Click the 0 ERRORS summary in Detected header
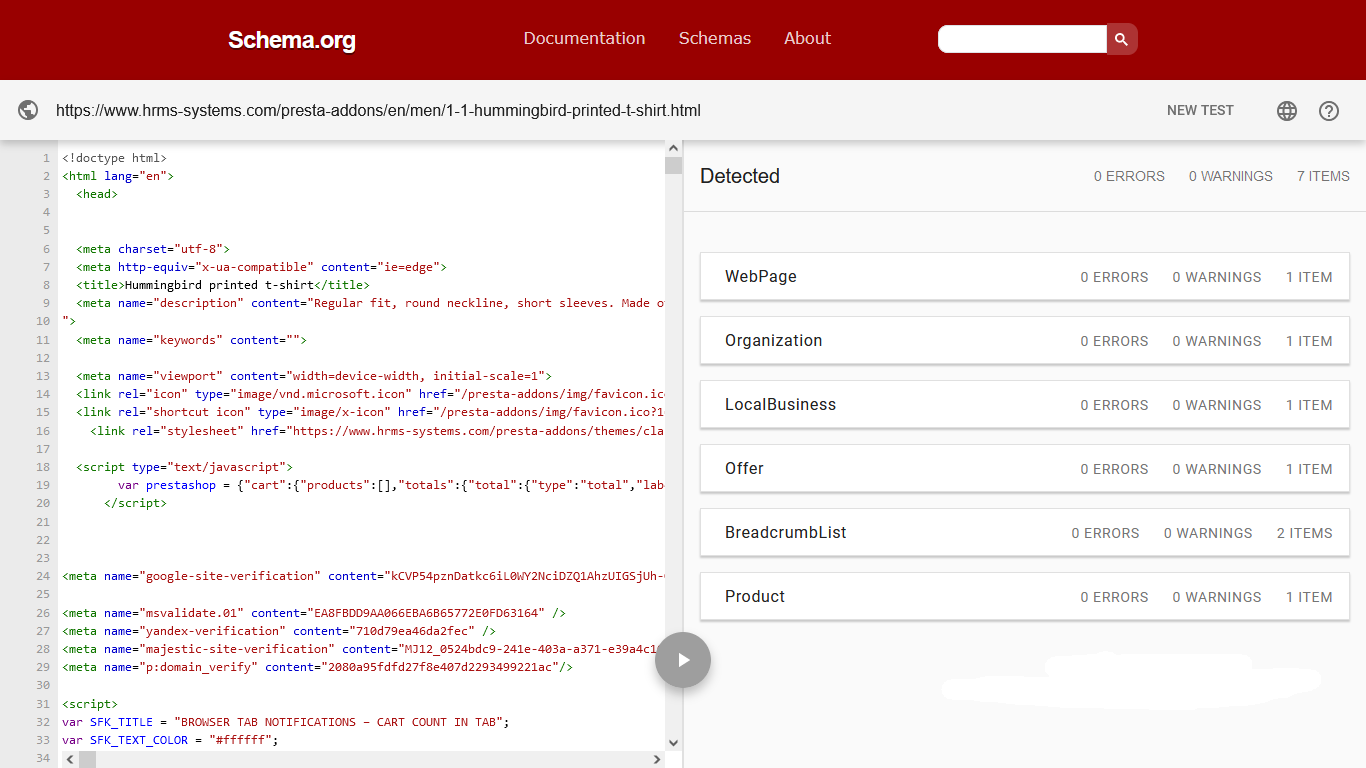Image resolution: width=1366 pixels, height=768 pixels. coord(1129,176)
